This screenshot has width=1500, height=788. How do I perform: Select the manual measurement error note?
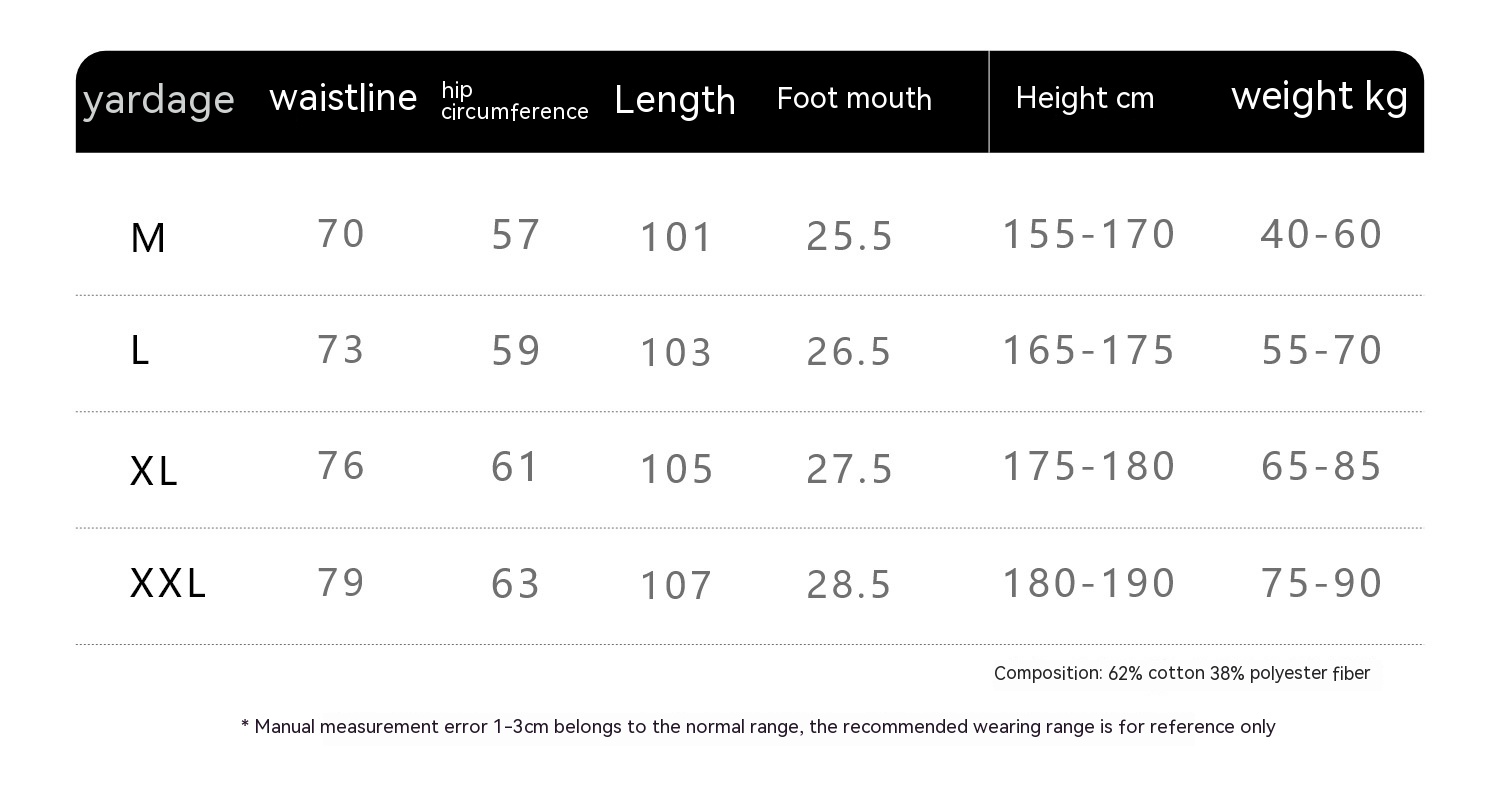click(x=758, y=727)
